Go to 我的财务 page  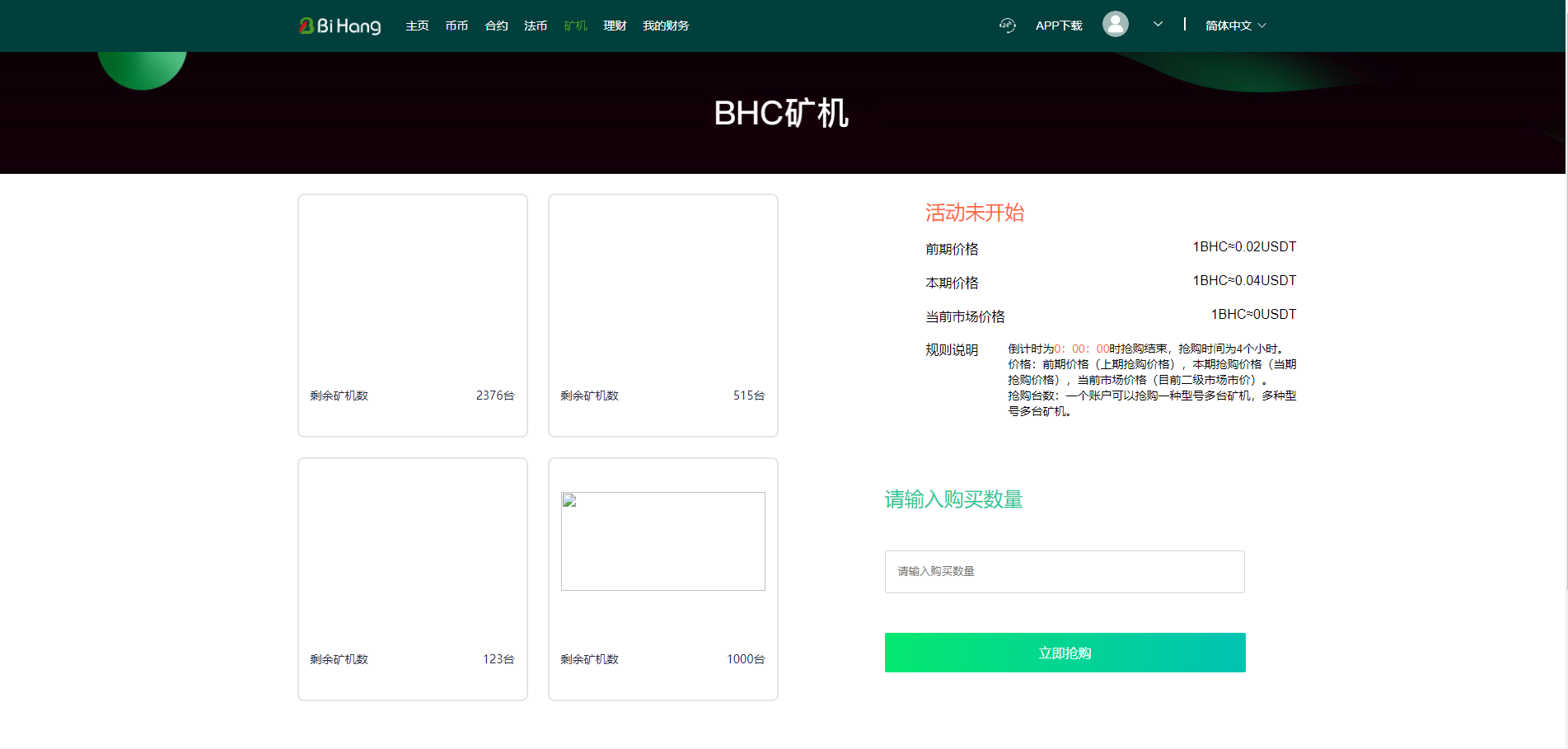pyautogui.click(x=666, y=26)
